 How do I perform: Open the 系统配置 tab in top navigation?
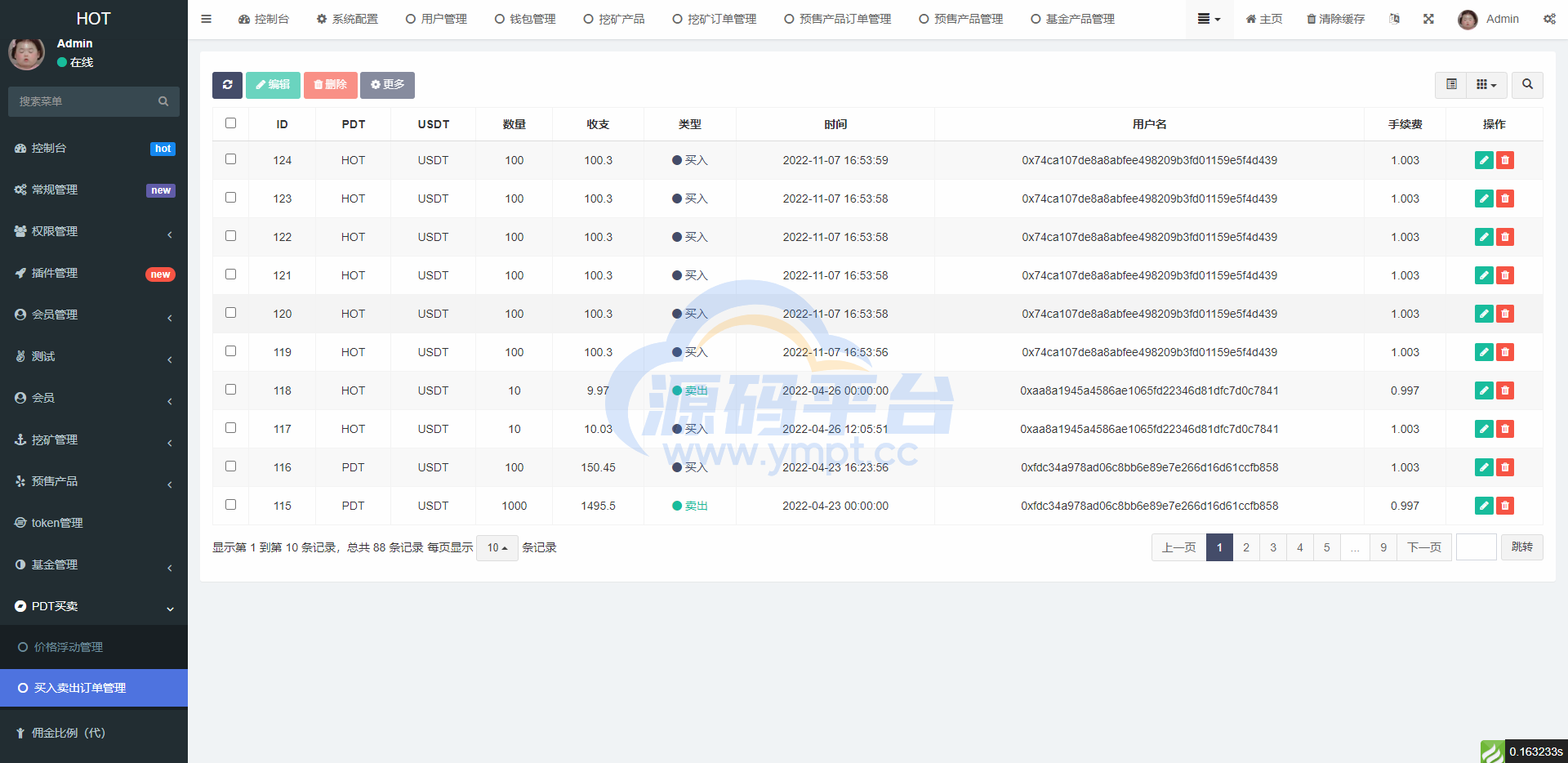click(347, 19)
